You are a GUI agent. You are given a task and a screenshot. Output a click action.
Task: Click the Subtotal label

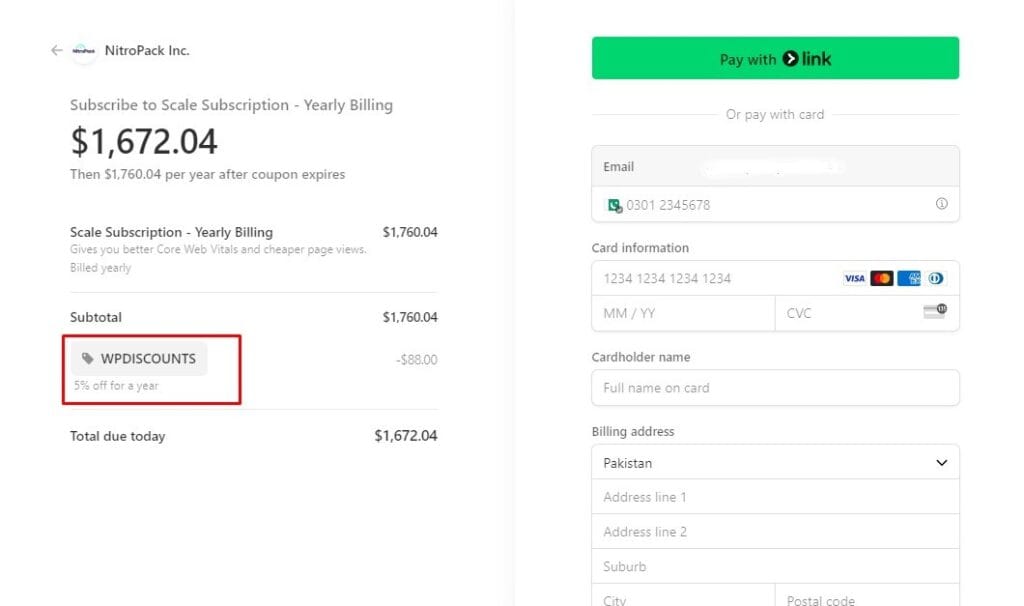96,317
